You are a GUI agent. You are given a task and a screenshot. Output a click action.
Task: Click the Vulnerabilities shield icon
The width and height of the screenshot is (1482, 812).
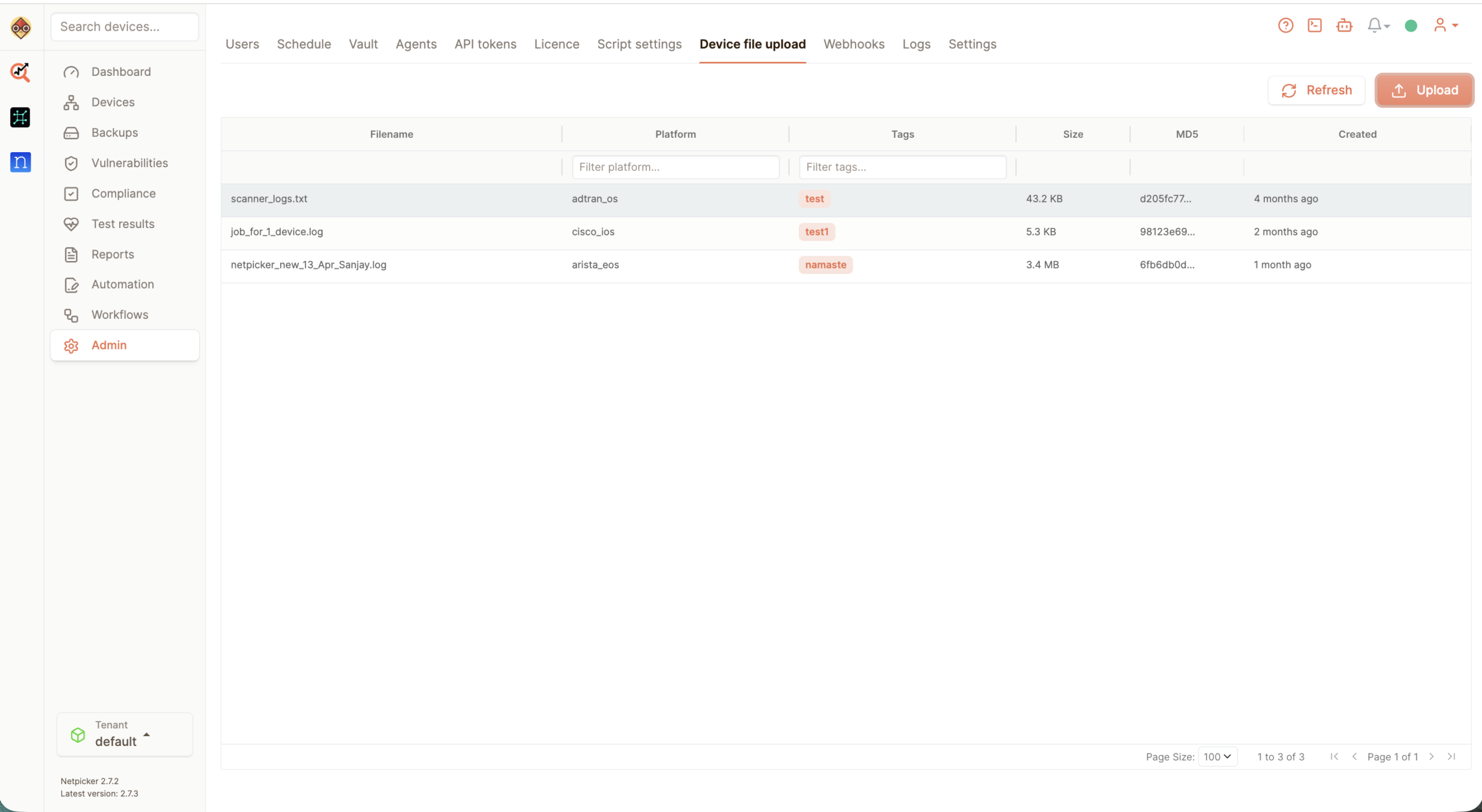coord(71,163)
